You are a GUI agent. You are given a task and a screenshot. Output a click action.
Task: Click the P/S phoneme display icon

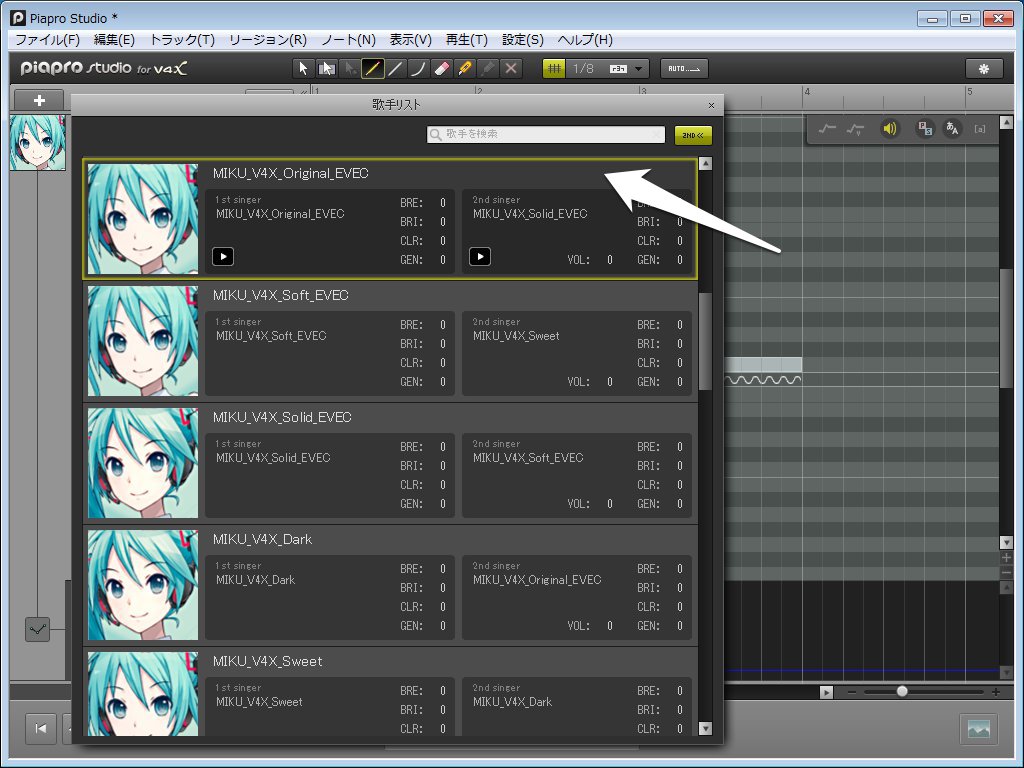click(x=925, y=129)
